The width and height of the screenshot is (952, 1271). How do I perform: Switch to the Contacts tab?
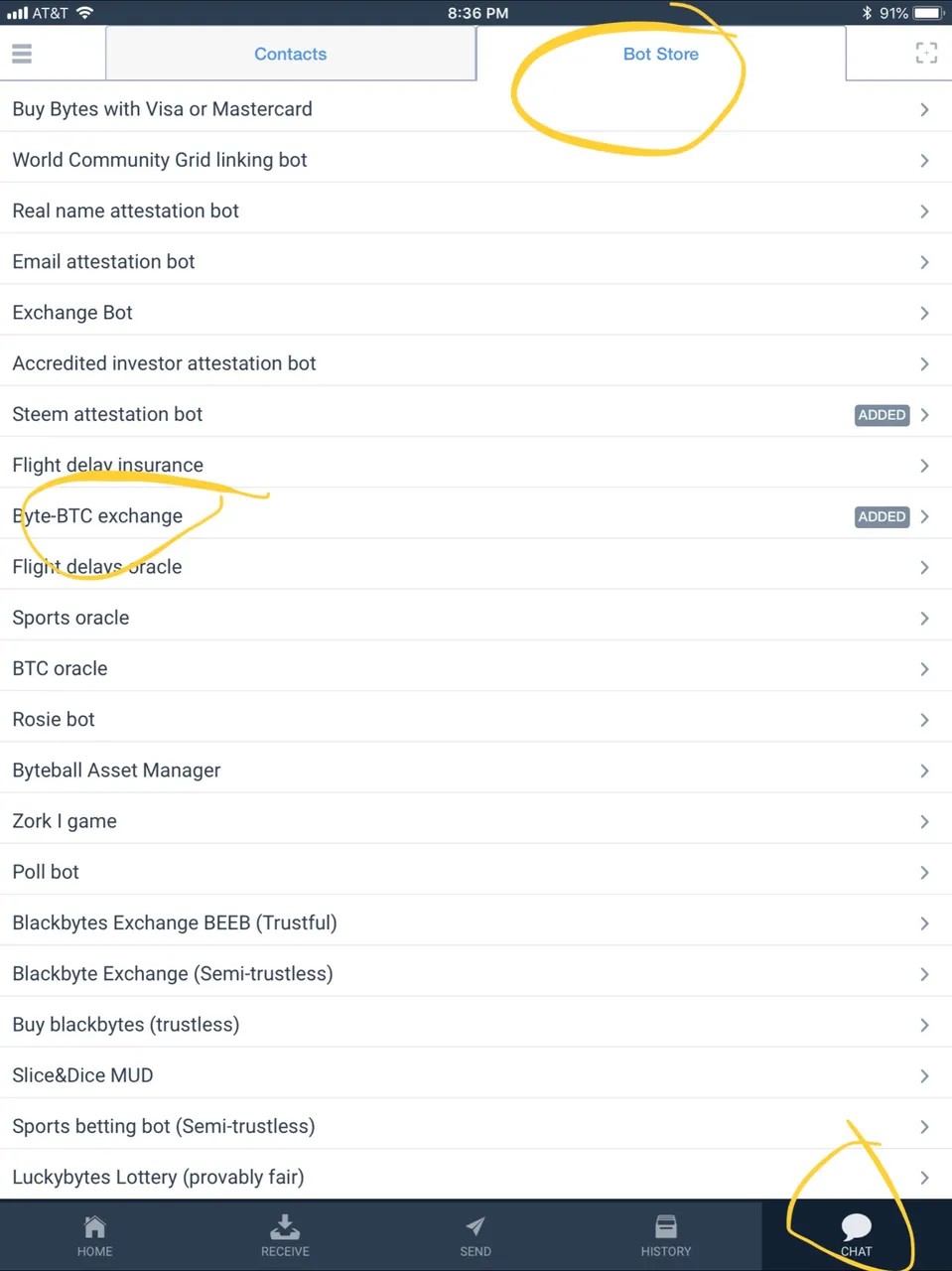tap(291, 54)
